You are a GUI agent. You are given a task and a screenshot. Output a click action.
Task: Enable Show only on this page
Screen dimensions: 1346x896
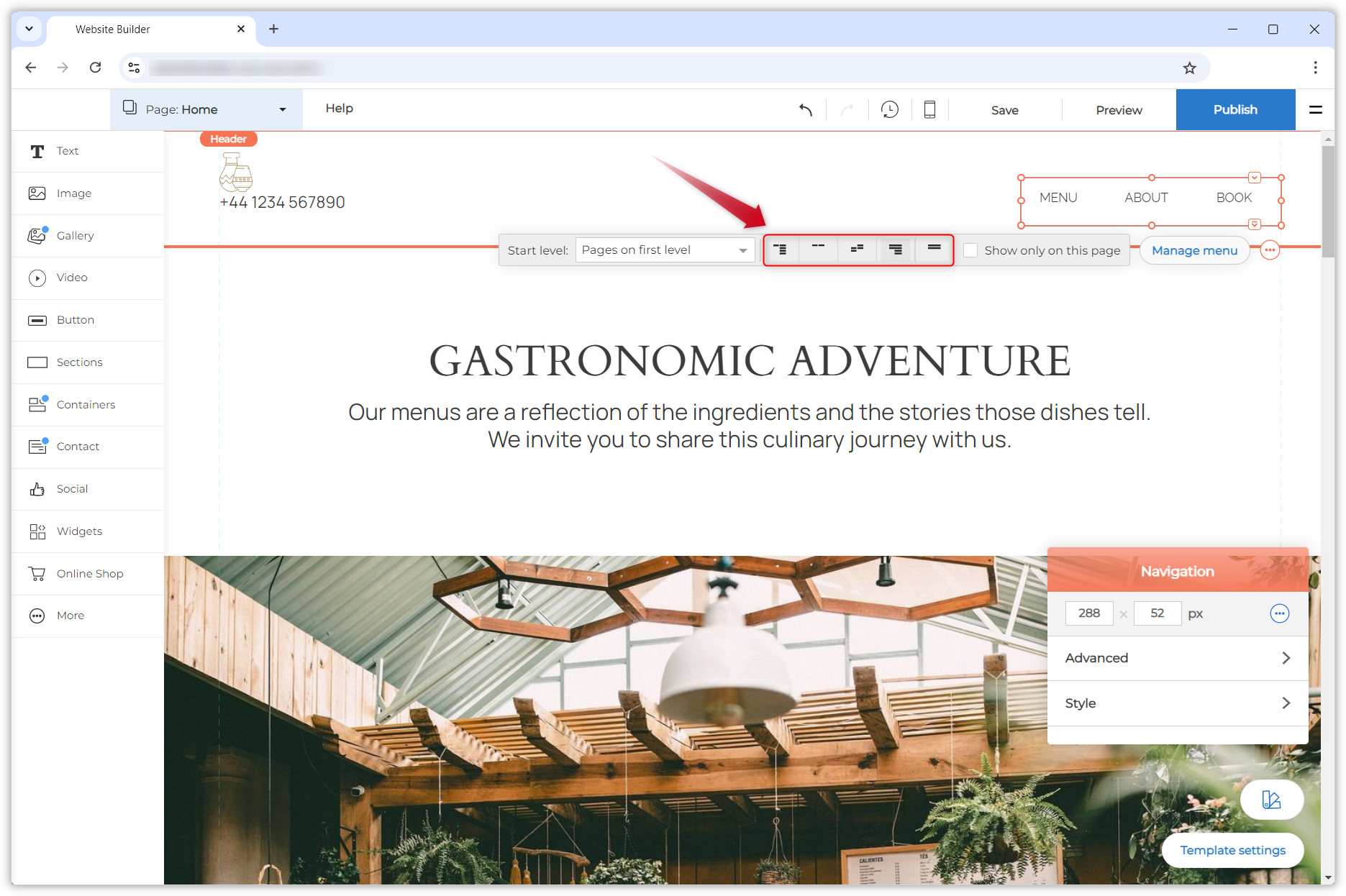[x=970, y=250]
